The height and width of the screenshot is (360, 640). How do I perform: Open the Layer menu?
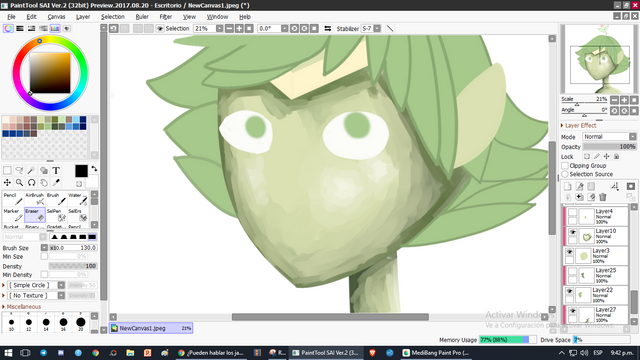pyautogui.click(x=83, y=17)
